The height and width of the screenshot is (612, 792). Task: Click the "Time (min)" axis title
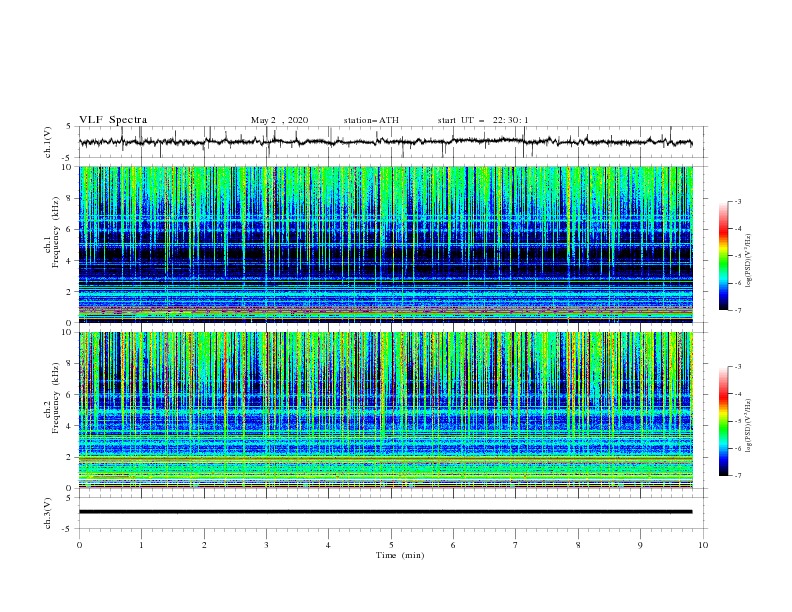(x=400, y=555)
